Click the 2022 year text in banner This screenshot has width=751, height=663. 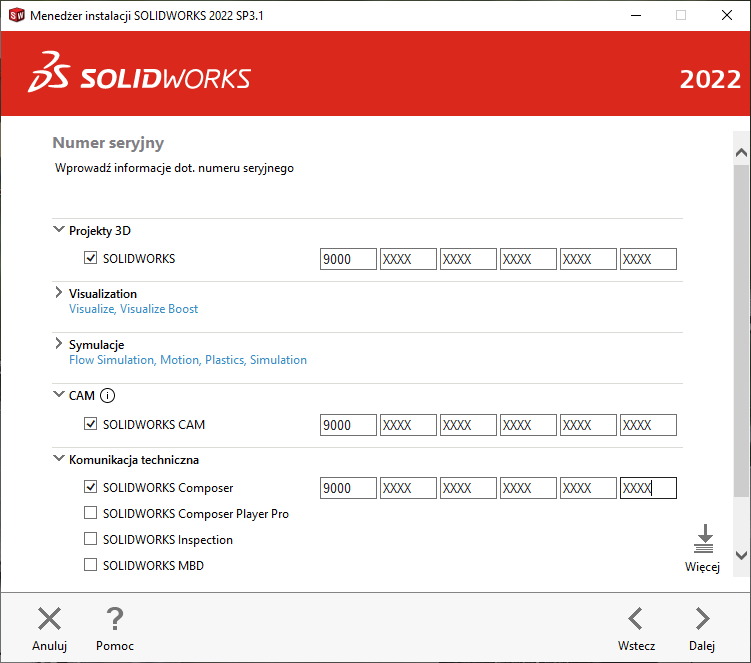[710, 79]
